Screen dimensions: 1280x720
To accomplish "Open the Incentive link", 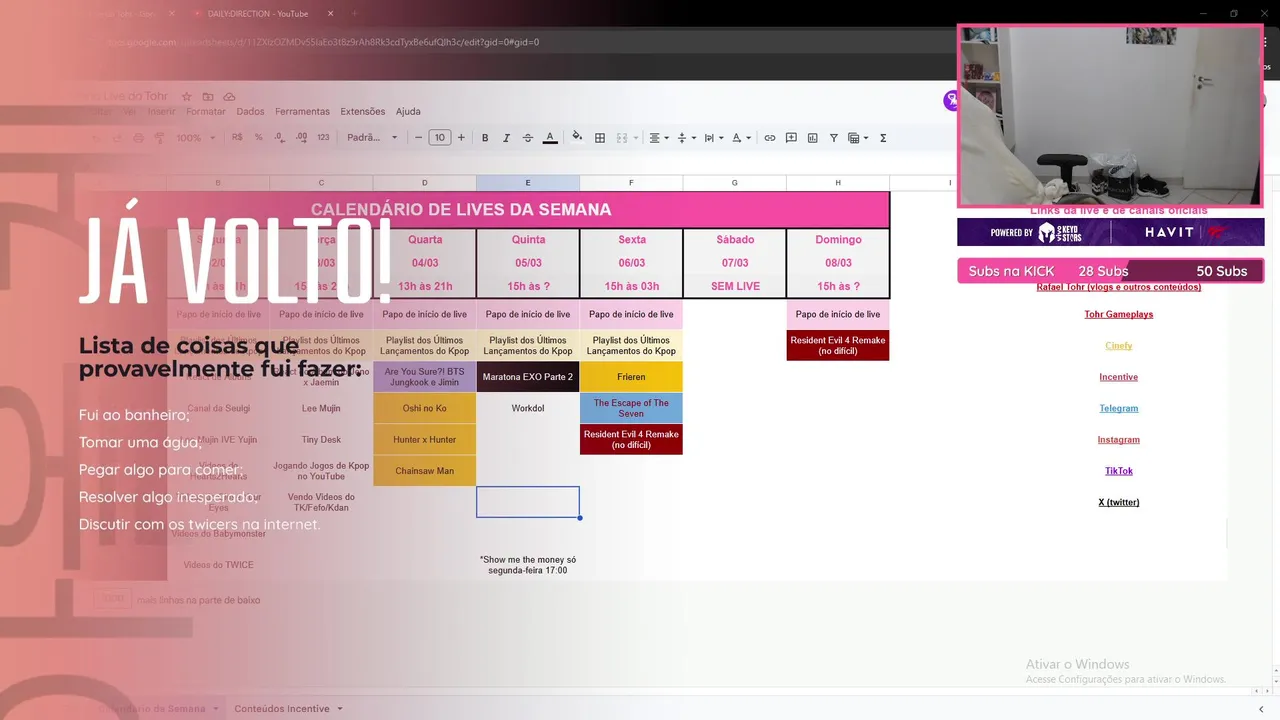I will tap(1118, 377).
